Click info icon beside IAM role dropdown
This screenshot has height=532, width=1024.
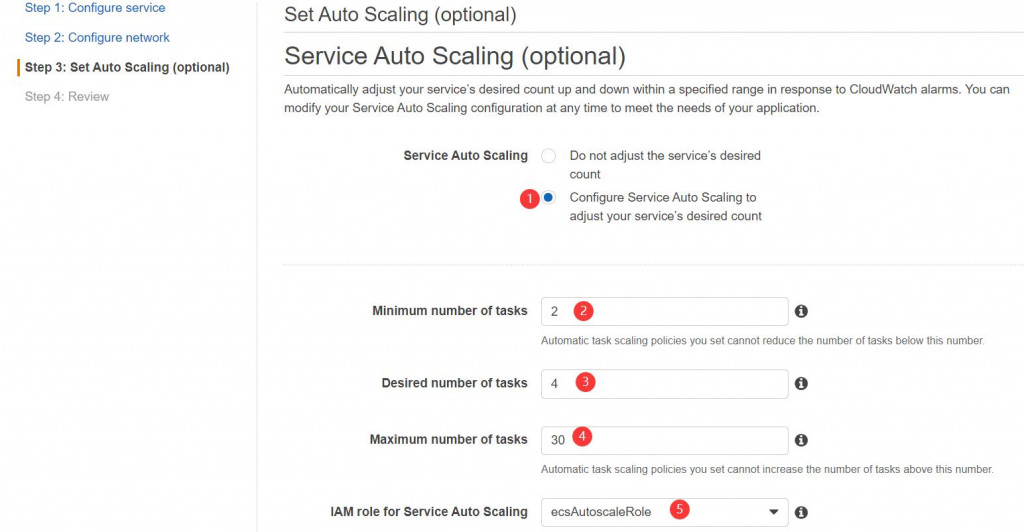(800, 512)
